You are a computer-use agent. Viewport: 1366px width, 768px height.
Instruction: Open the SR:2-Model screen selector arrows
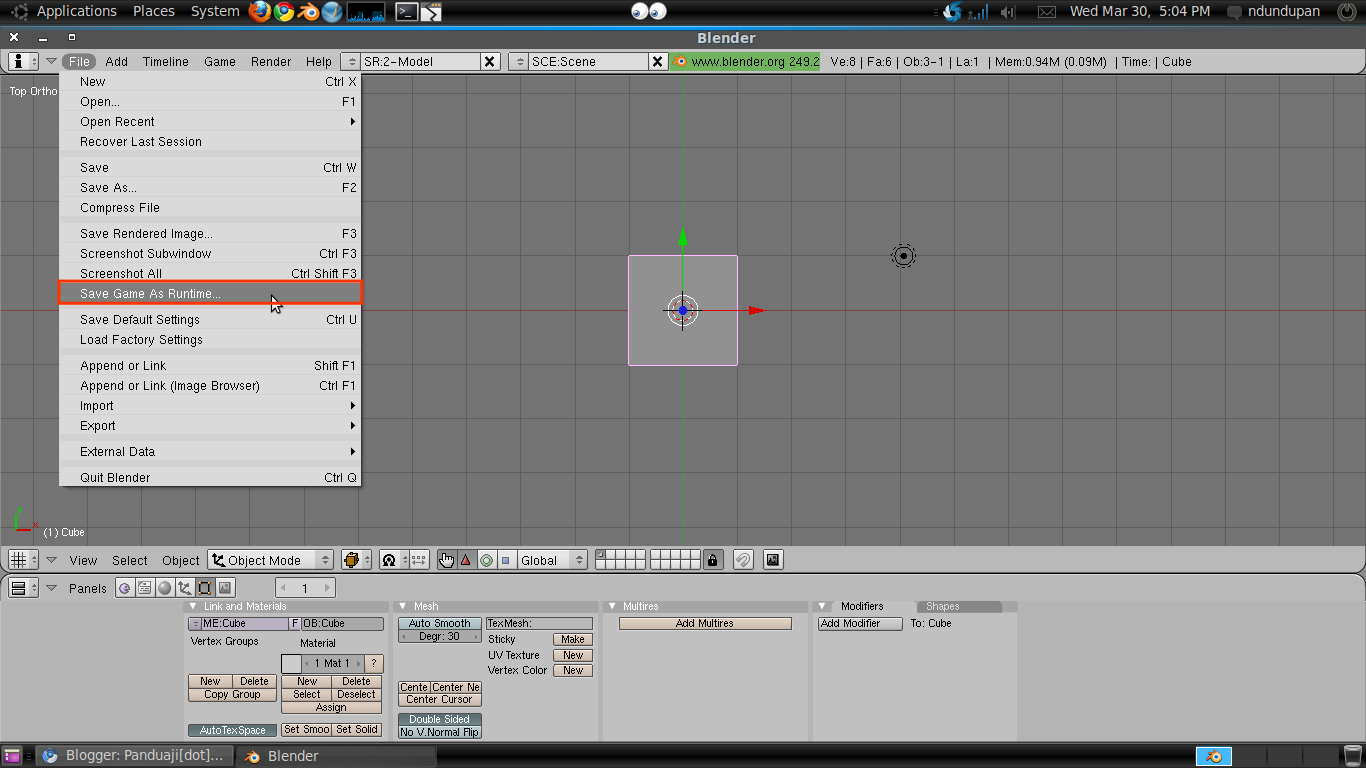[x=351, y=61]
